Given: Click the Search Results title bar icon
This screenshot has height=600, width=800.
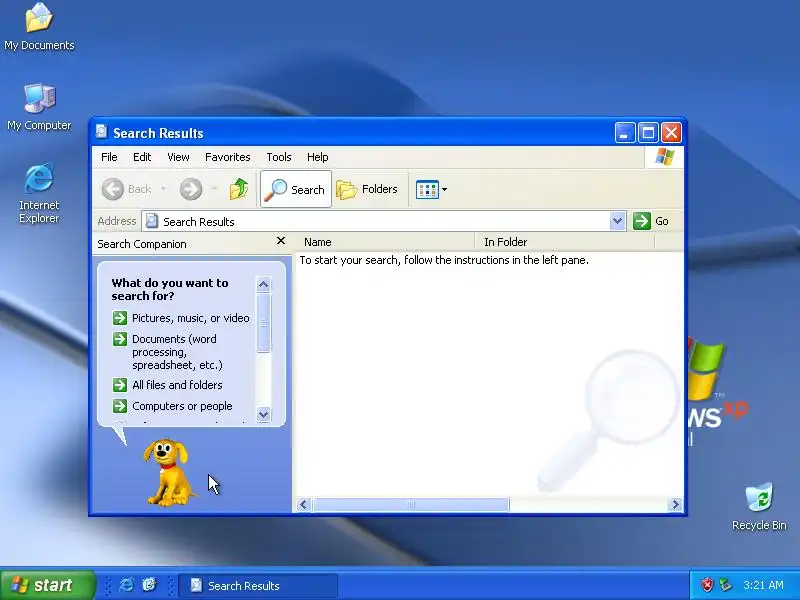Looking at the screenshot, I should coord(102,132).
